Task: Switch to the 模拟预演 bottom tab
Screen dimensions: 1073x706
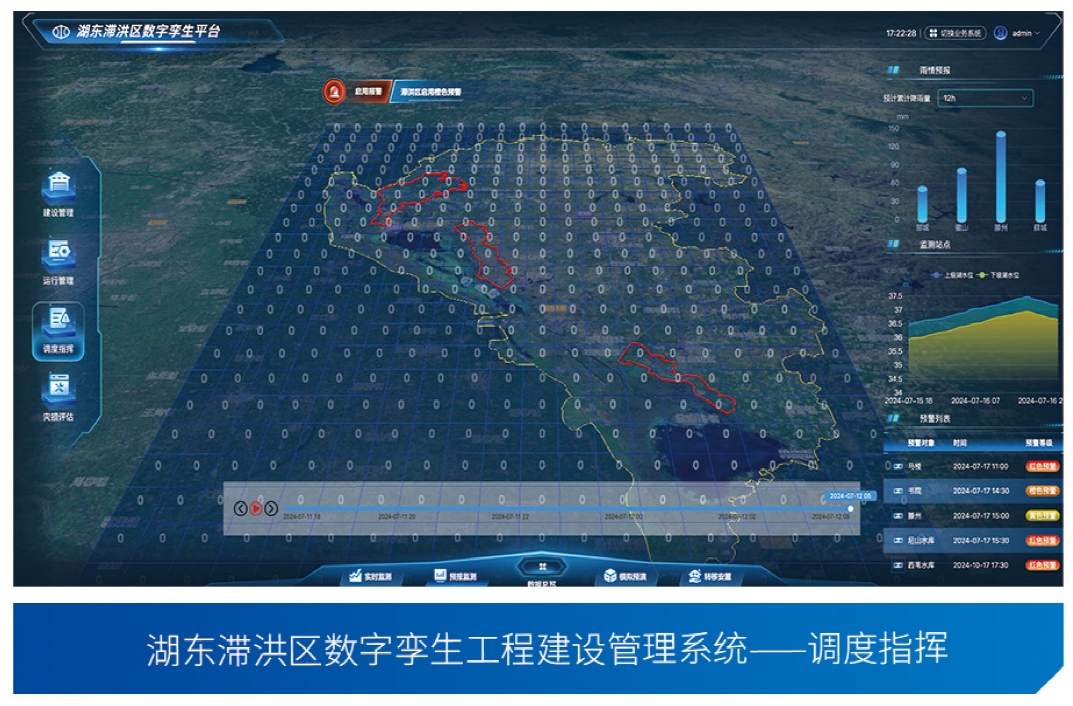Action: 625,577
